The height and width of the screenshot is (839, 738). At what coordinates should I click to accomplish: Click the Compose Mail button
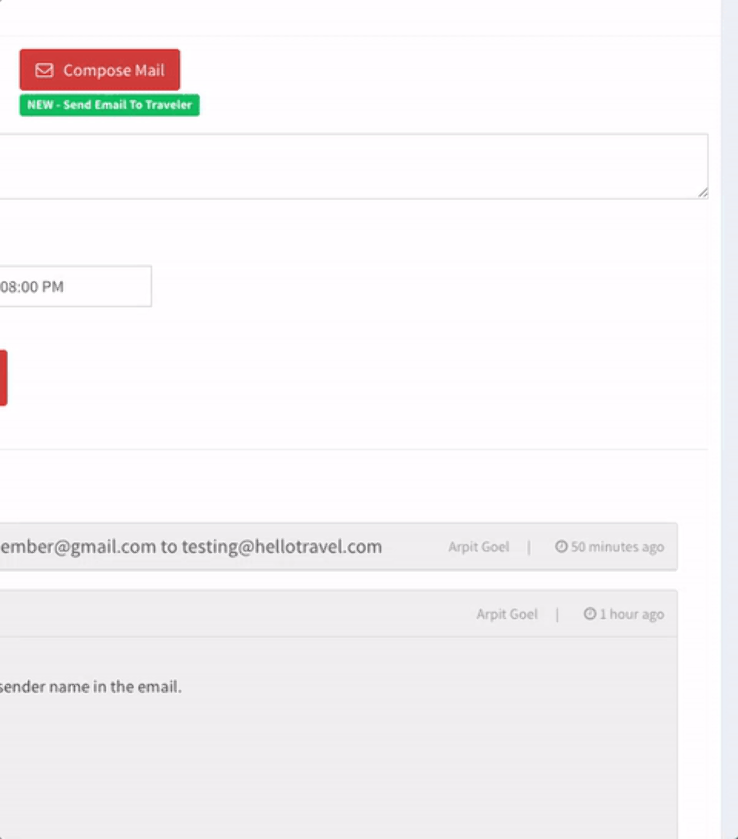click(100, 70)
